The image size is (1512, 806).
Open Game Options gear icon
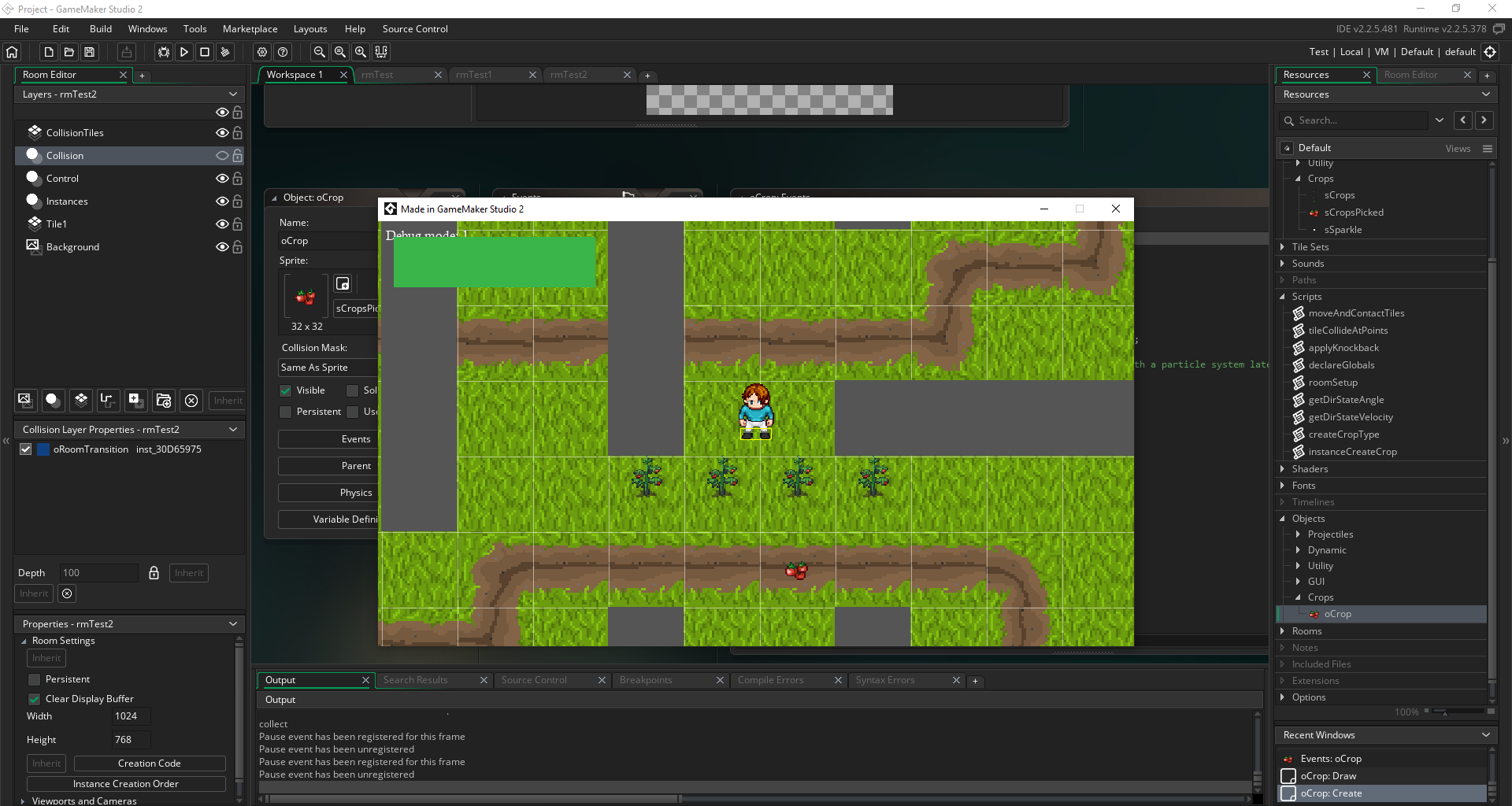[262, 52]
